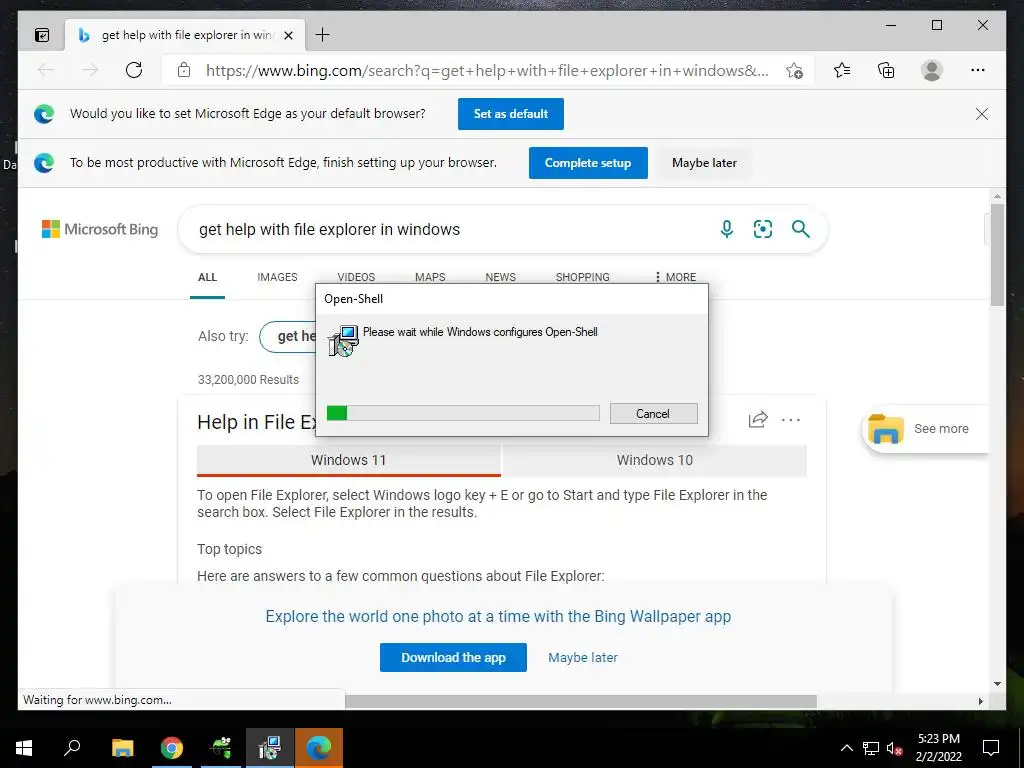Open the notification center
The height and width of the screenshot is (768, 1024).
click(x=991, y=748)
